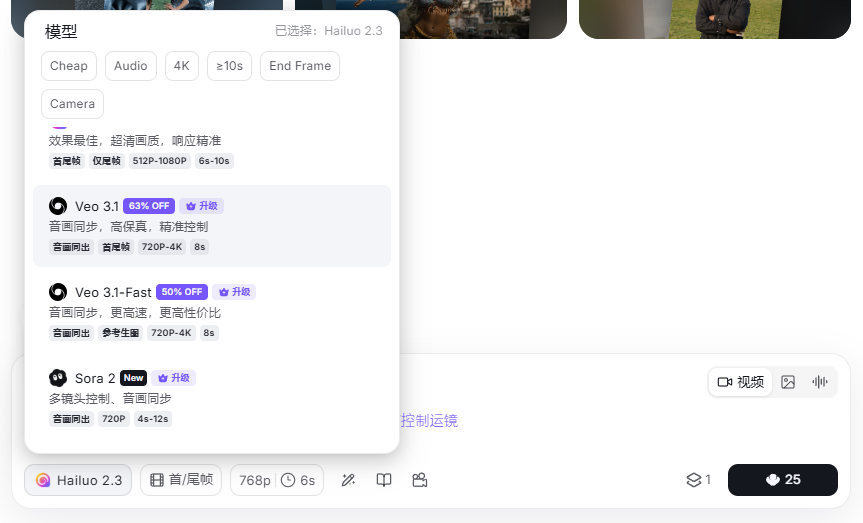Click the 参考生图 tag under Veo 3.1-Fast
863x523 pixels.
[x=121, y=333]
